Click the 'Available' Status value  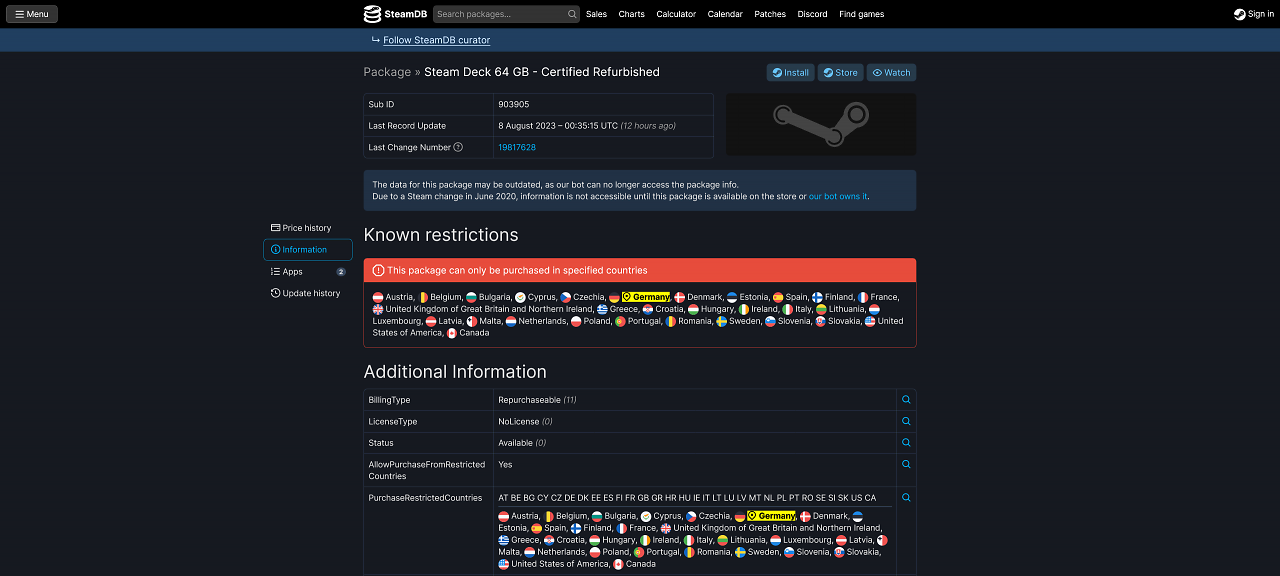515,443
